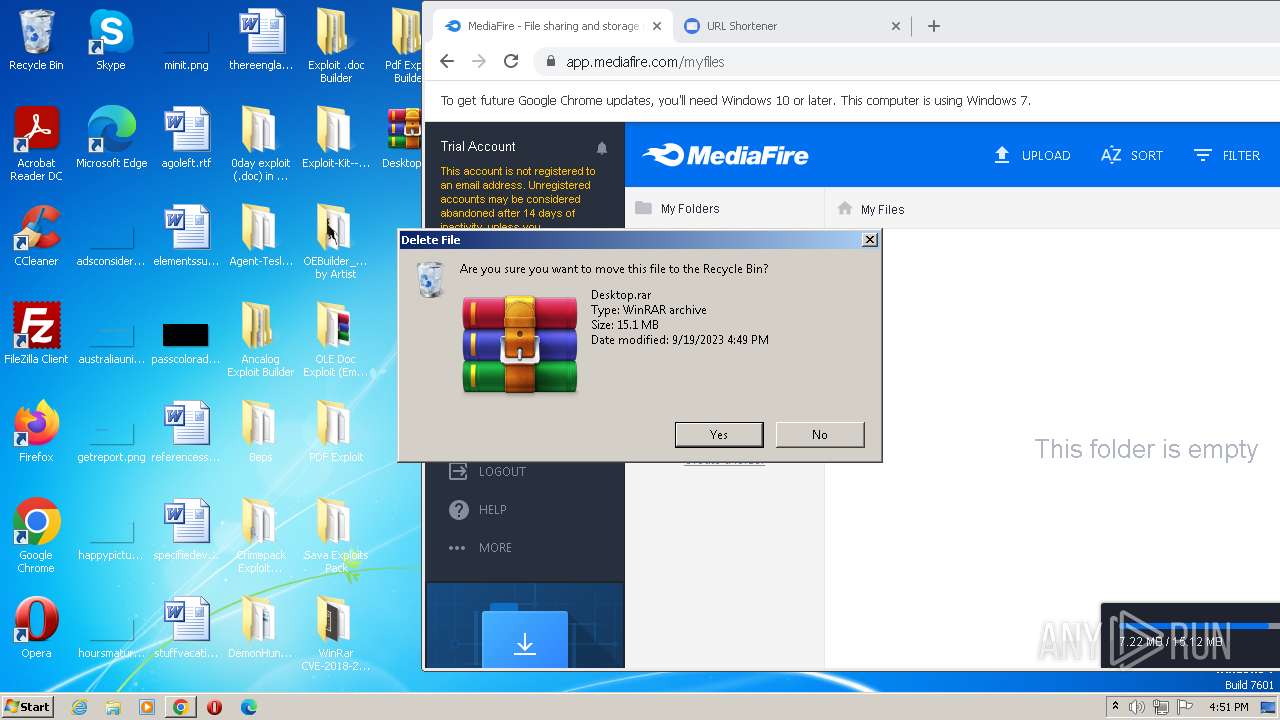Image resolution: width=1280 pixels, height=720 pixels.
Task: Click the Upload button in MediaFire
Action: [x=1032, y=155]
